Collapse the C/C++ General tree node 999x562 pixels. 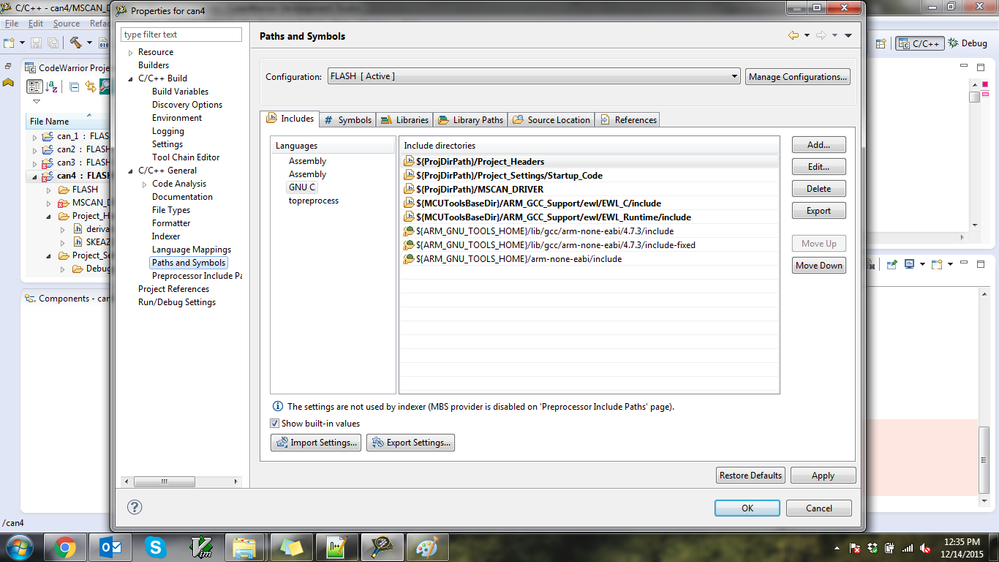tap(131, 171)
